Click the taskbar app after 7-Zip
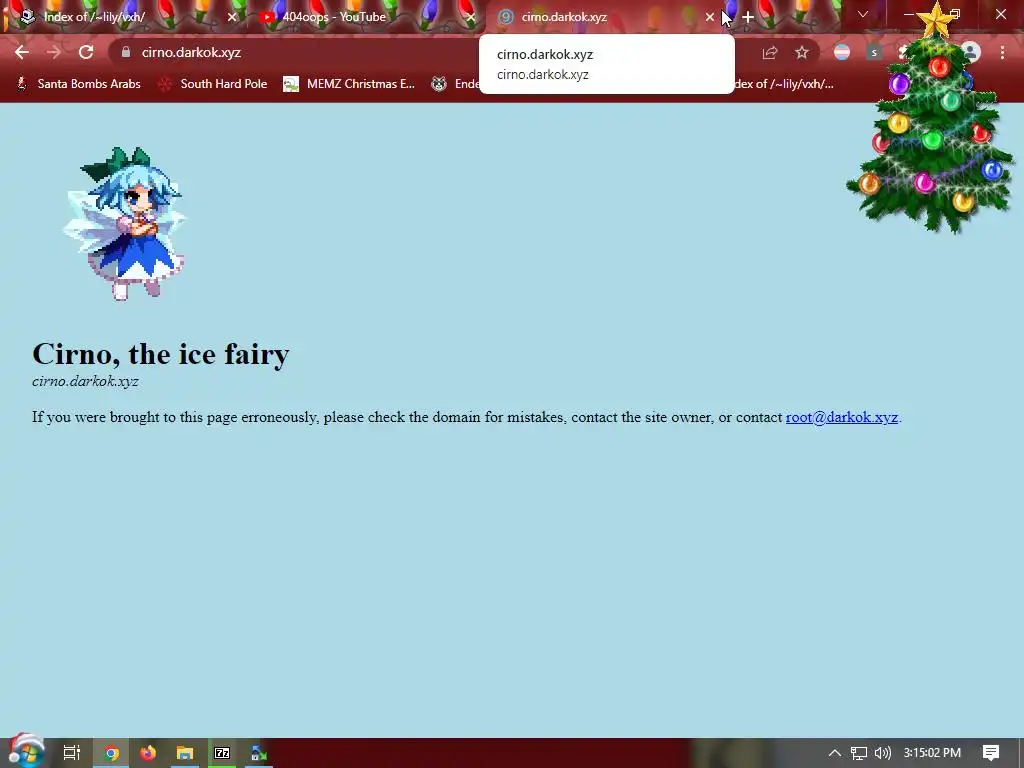Image resolution: width=1024 pixels, height=768 pixels. [x=259, y=753]
